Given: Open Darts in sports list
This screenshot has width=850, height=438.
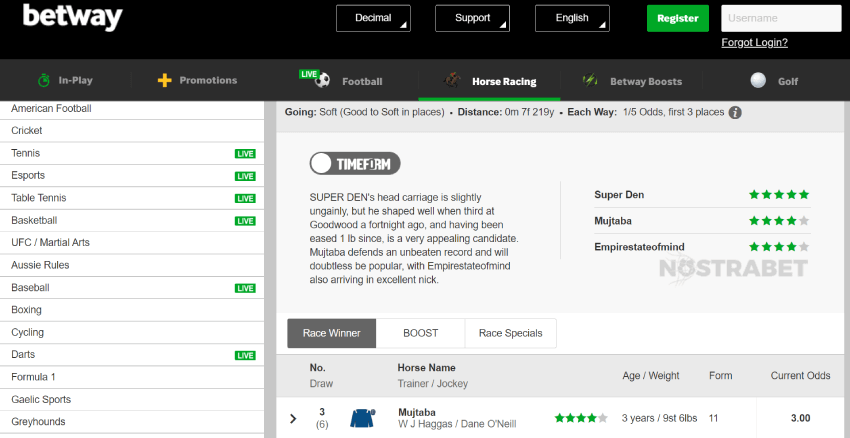Looking at the screenshot, I should (x=132, y=355).
